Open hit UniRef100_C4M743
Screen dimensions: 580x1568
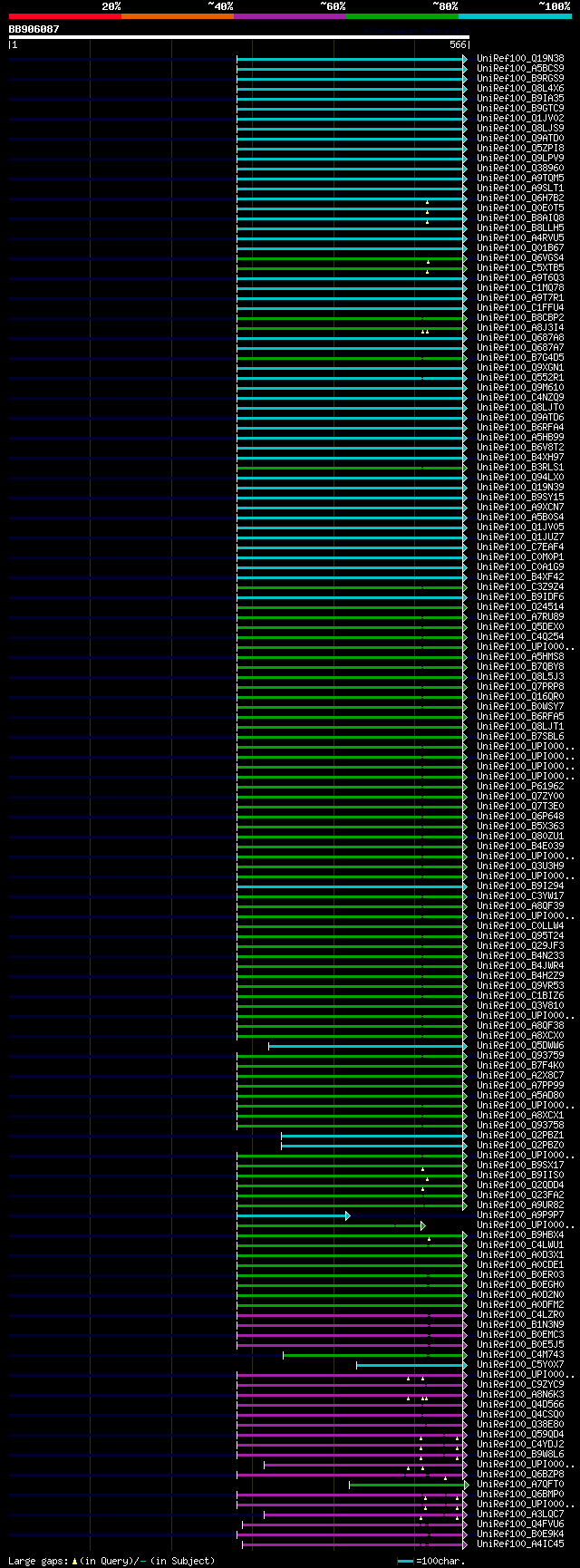click(x=520, y=1354)
